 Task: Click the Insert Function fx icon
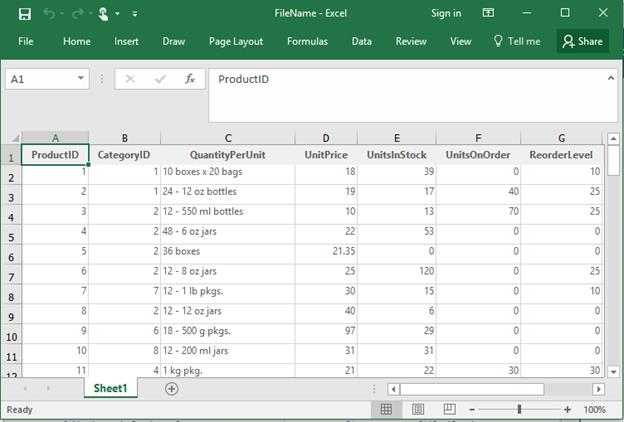(190, 79)
